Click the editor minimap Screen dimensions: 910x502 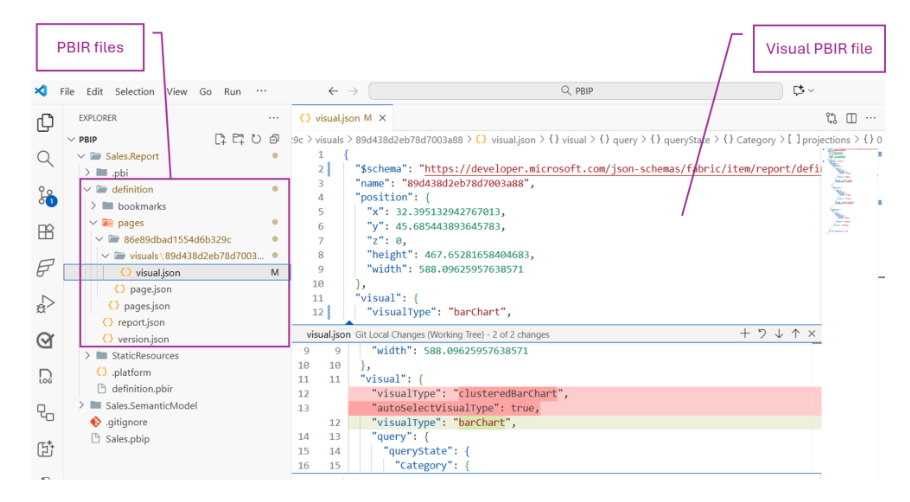tap(852, 192)
